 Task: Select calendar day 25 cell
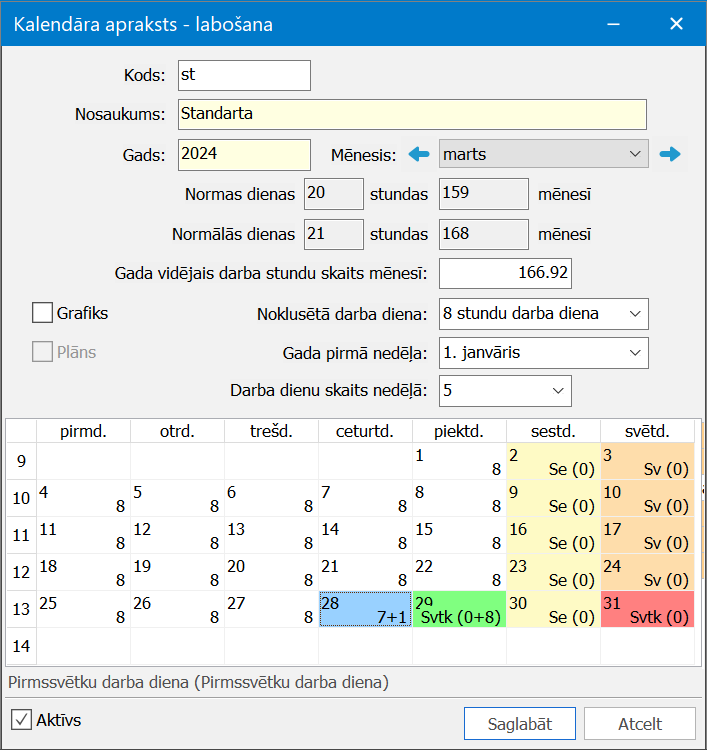[83, 609]
